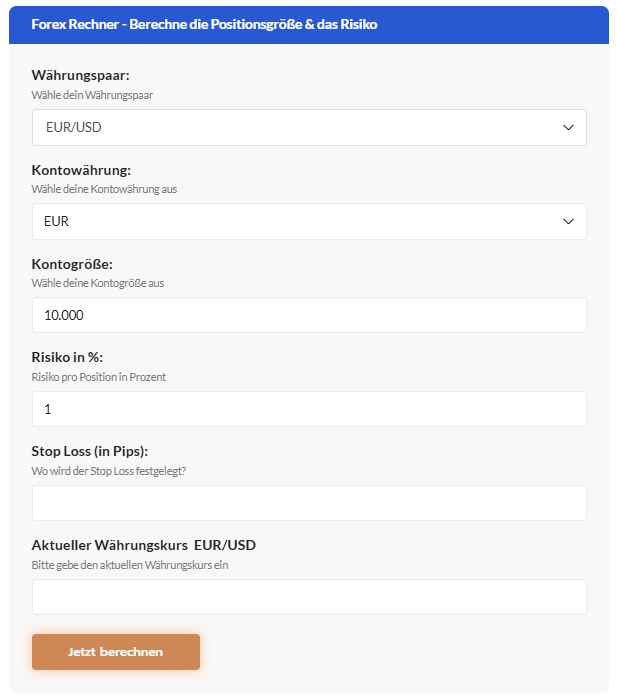The height and width of the screenshot is (695, 617).
Task: Click the chevron arrow in Kontowährung select
Action: click(x=568, y=221)
